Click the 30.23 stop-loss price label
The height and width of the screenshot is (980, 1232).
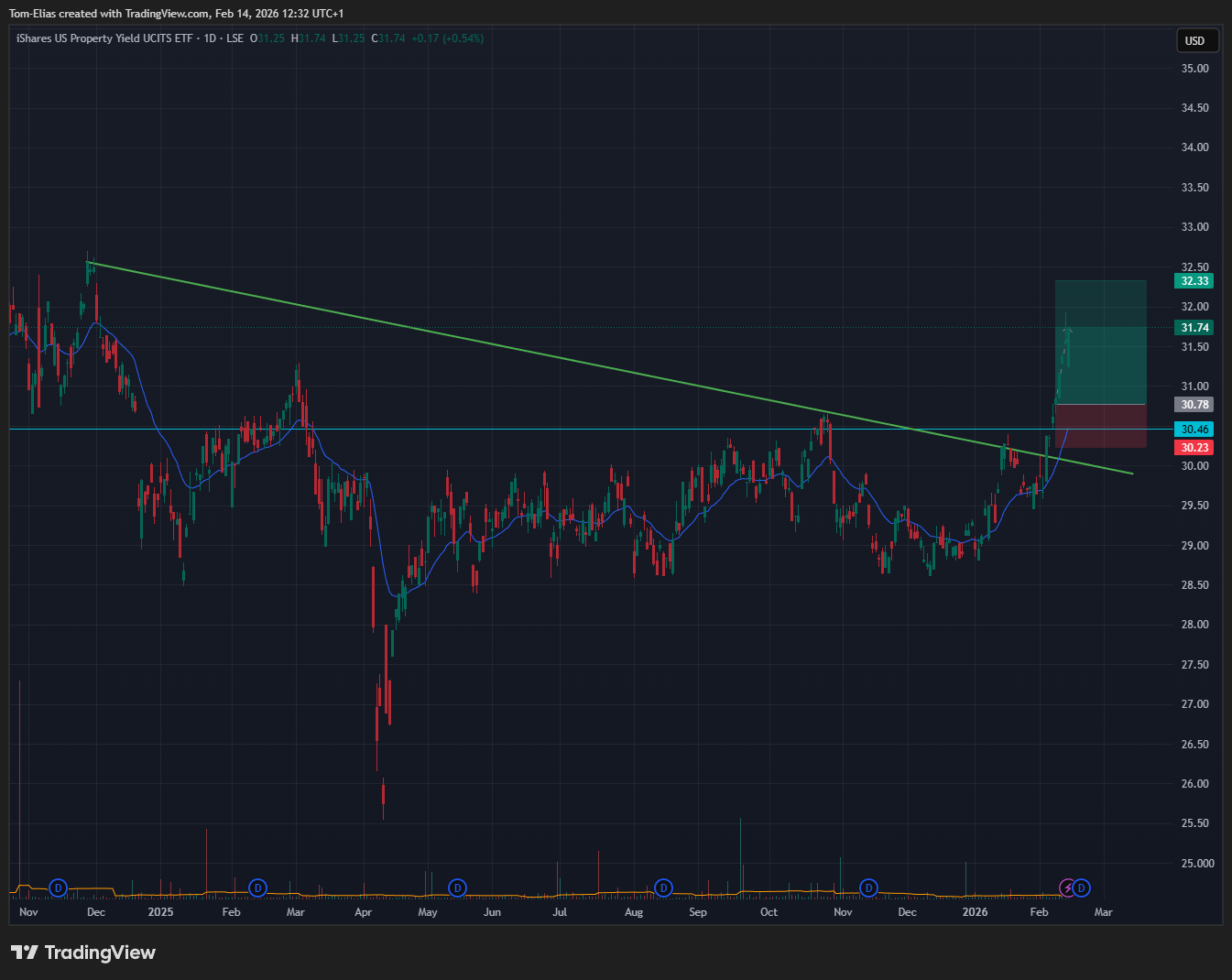click(1194, 447)
